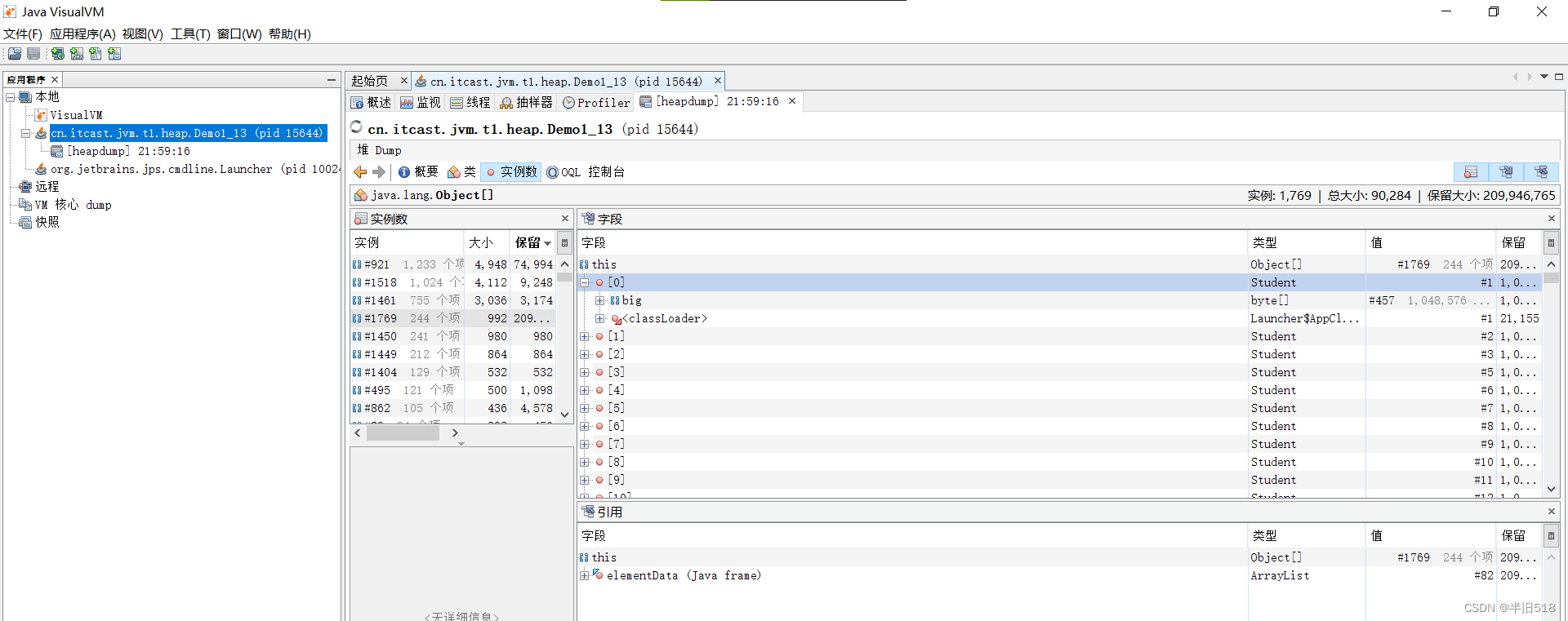1568x621 pixels.
Task: Close the 字段 fields sub-panel
Action: point(1551,219)
